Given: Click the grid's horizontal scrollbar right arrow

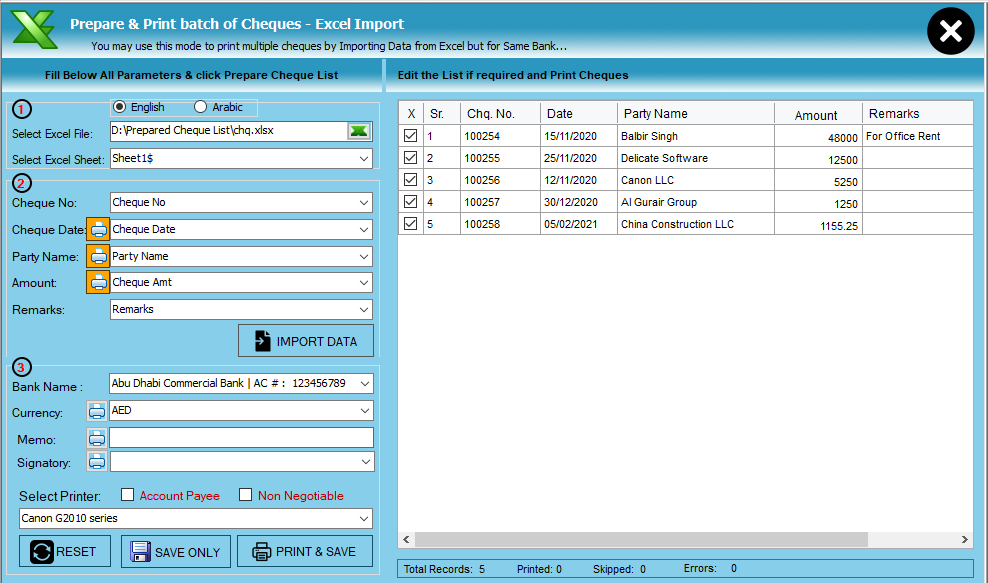Looking at the screenshot, I should pos(963,539).
